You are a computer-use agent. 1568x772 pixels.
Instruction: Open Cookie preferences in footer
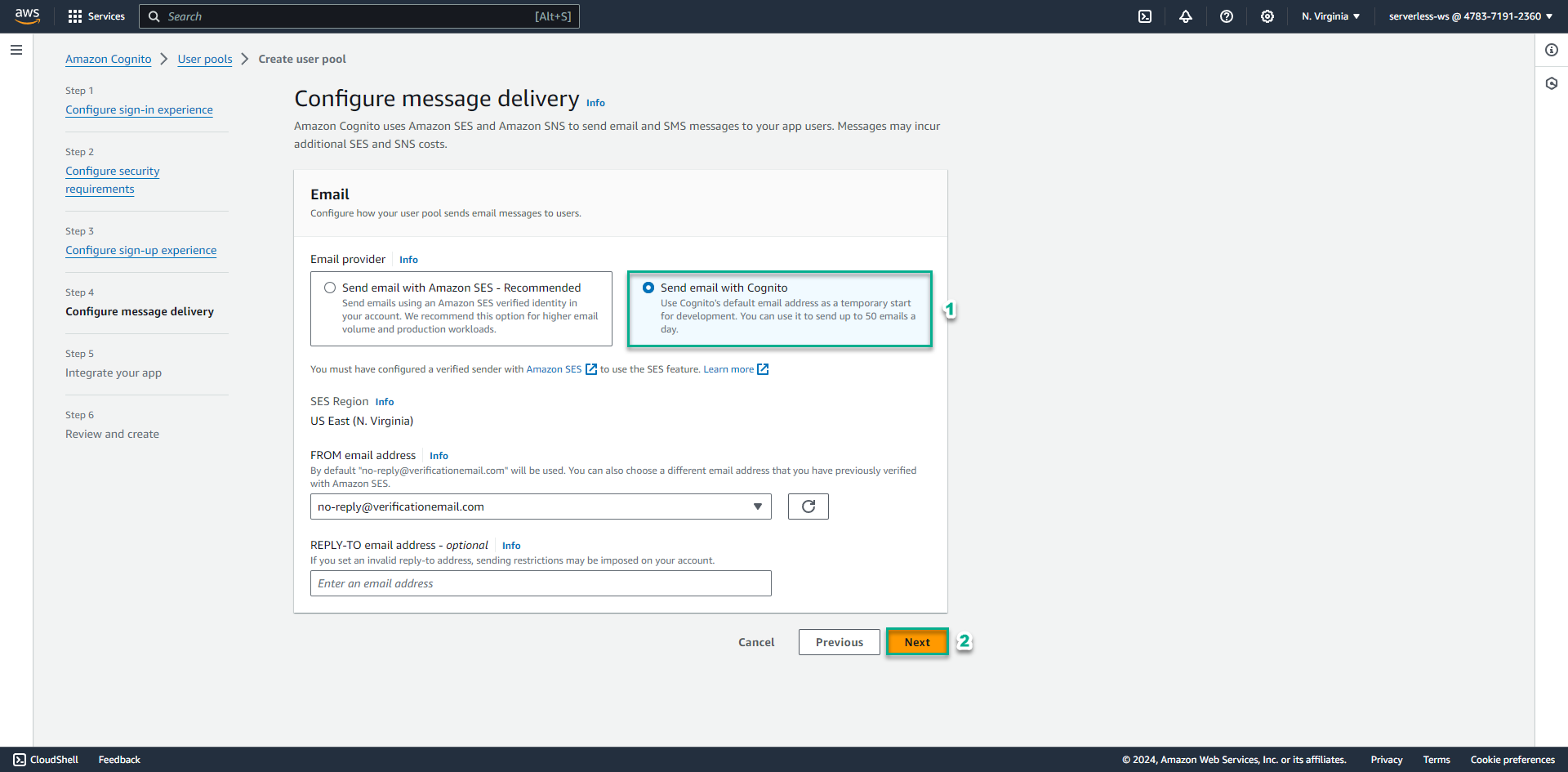click(1512, 760)
